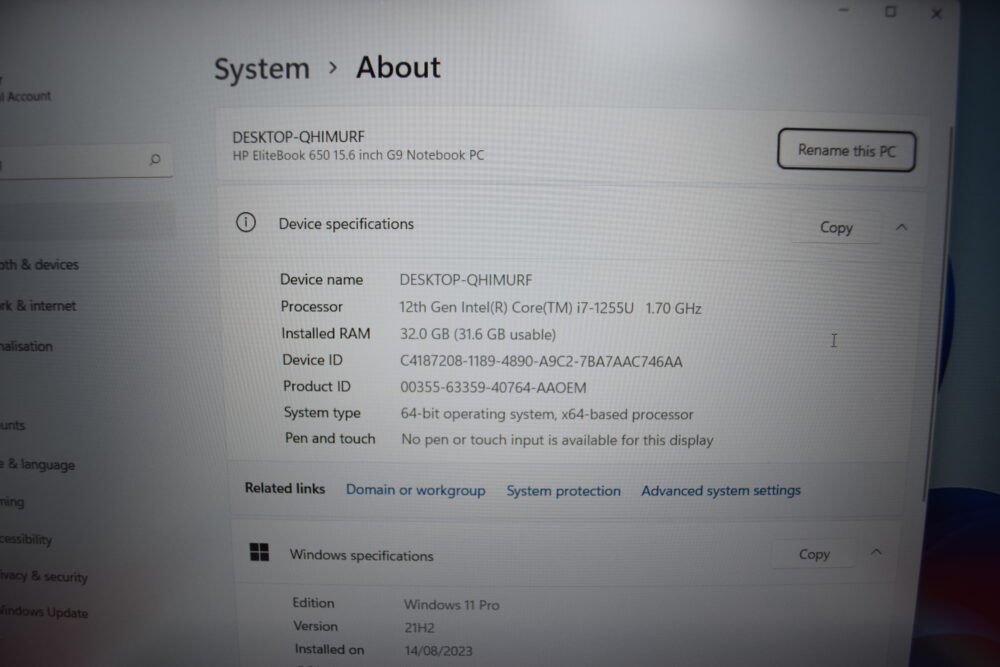Select the processor value 12th Gen Intel Core i7-1255U

[550, 307]
